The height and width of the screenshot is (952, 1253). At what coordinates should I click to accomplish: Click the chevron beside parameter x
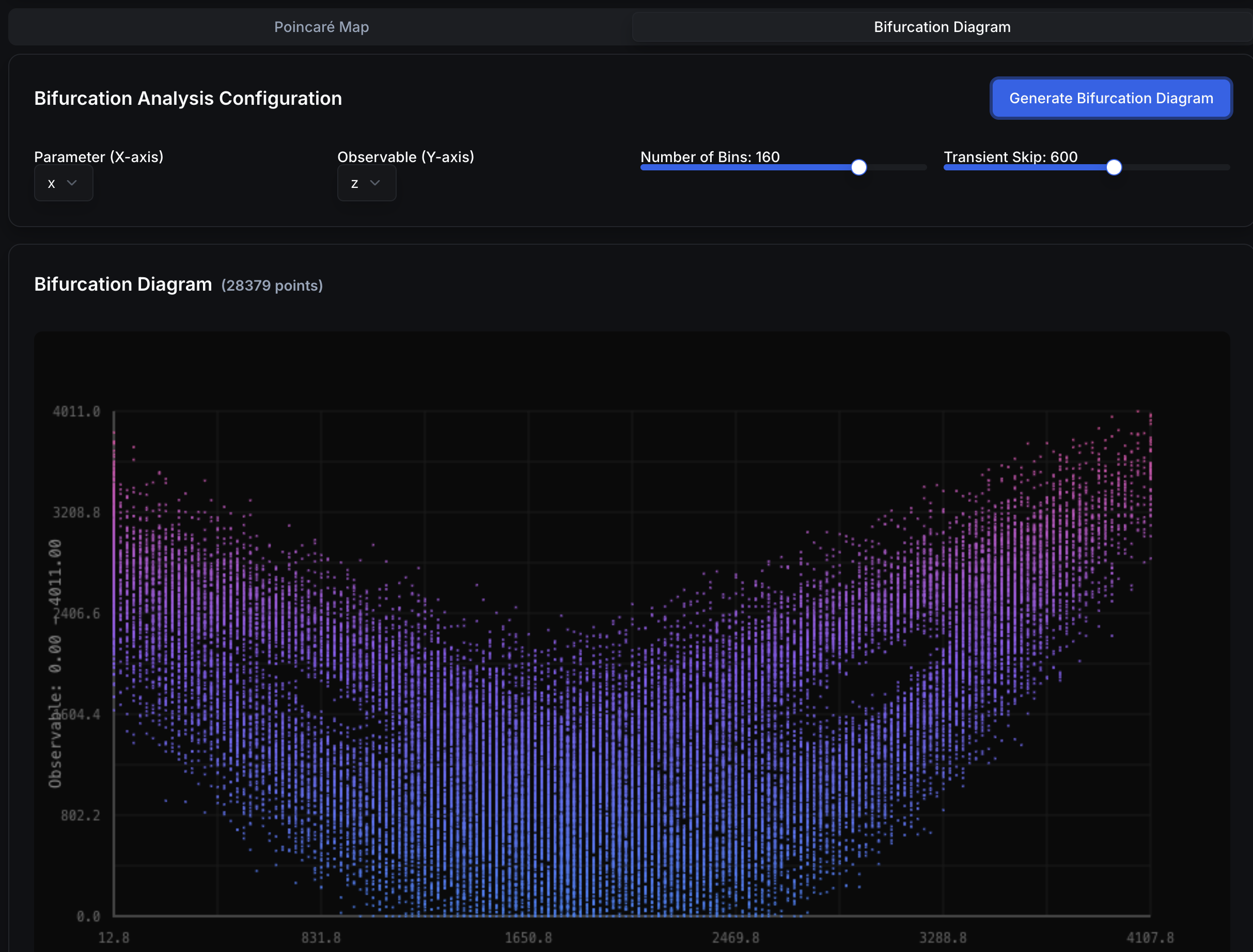(72, 182)
